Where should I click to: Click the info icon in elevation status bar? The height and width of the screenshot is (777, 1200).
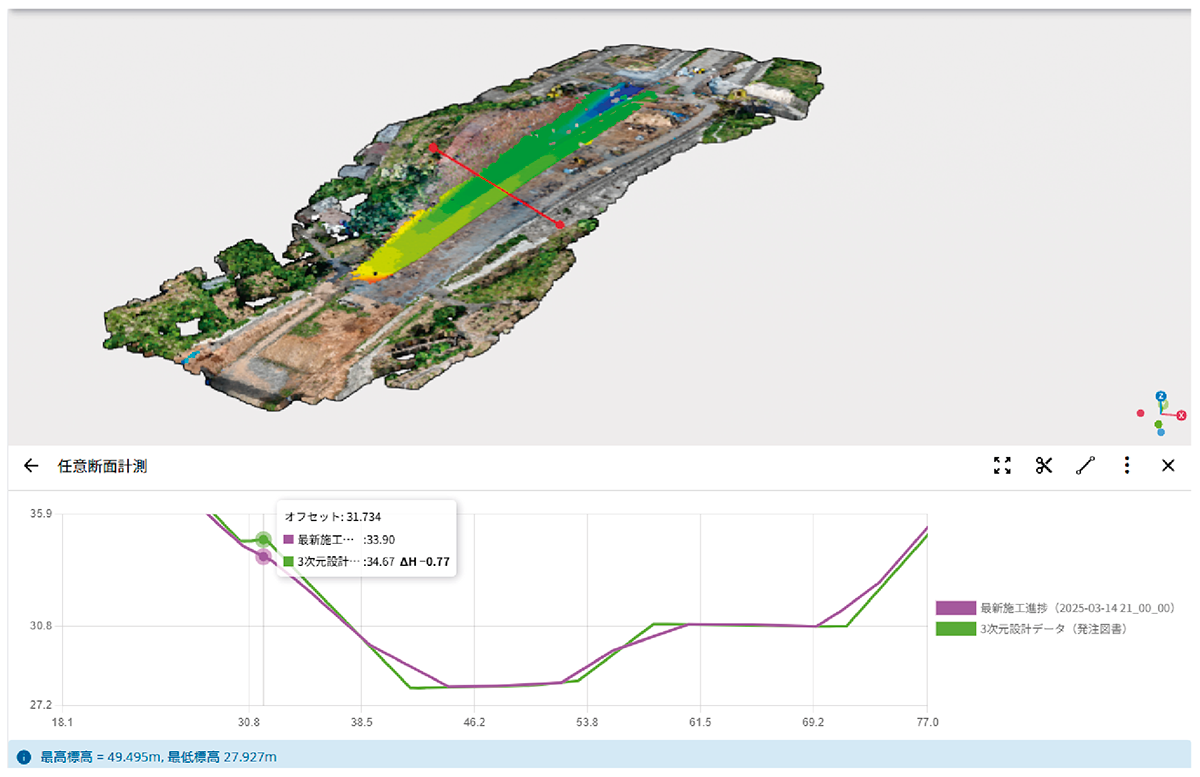point(25,758)
